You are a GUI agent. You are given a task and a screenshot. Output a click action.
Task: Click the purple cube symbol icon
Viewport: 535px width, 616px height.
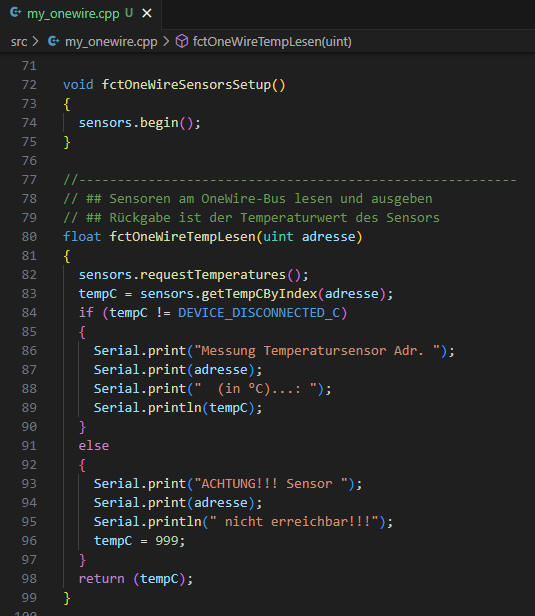[181, 41]
